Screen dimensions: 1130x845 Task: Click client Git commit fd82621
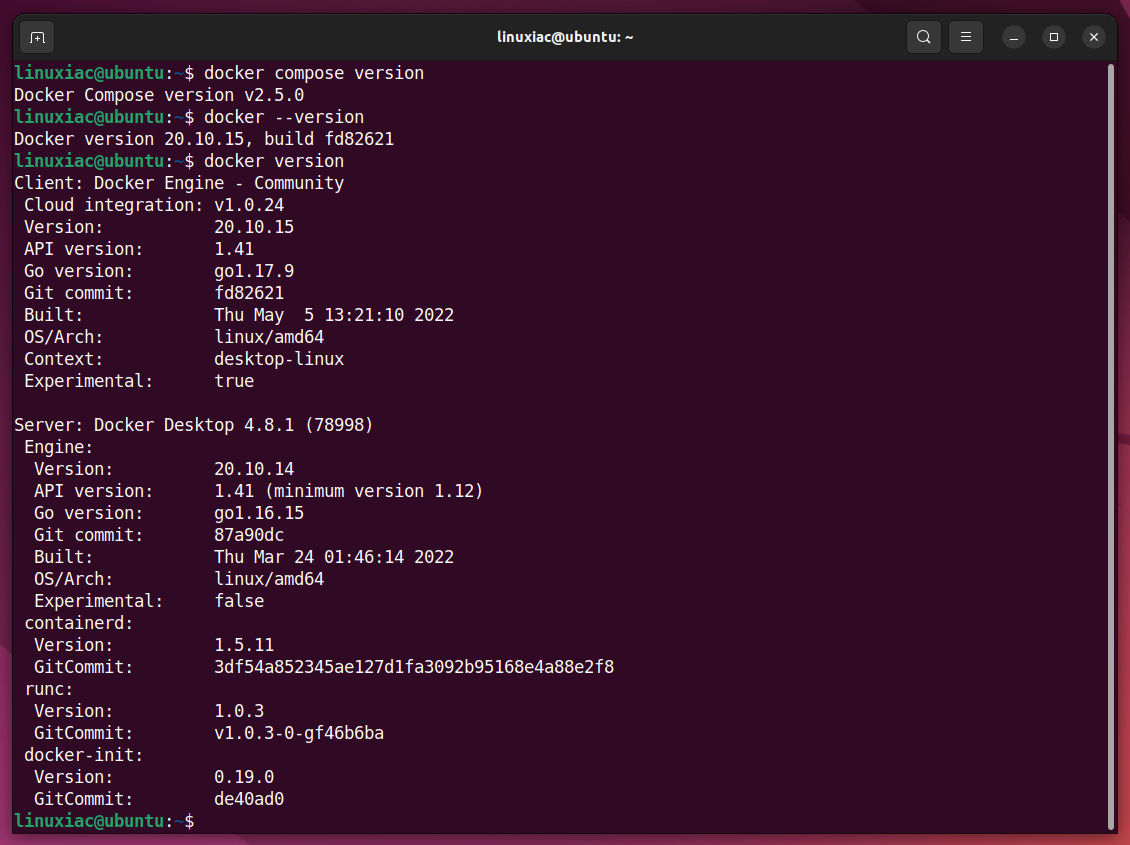[x=249, y=293]
